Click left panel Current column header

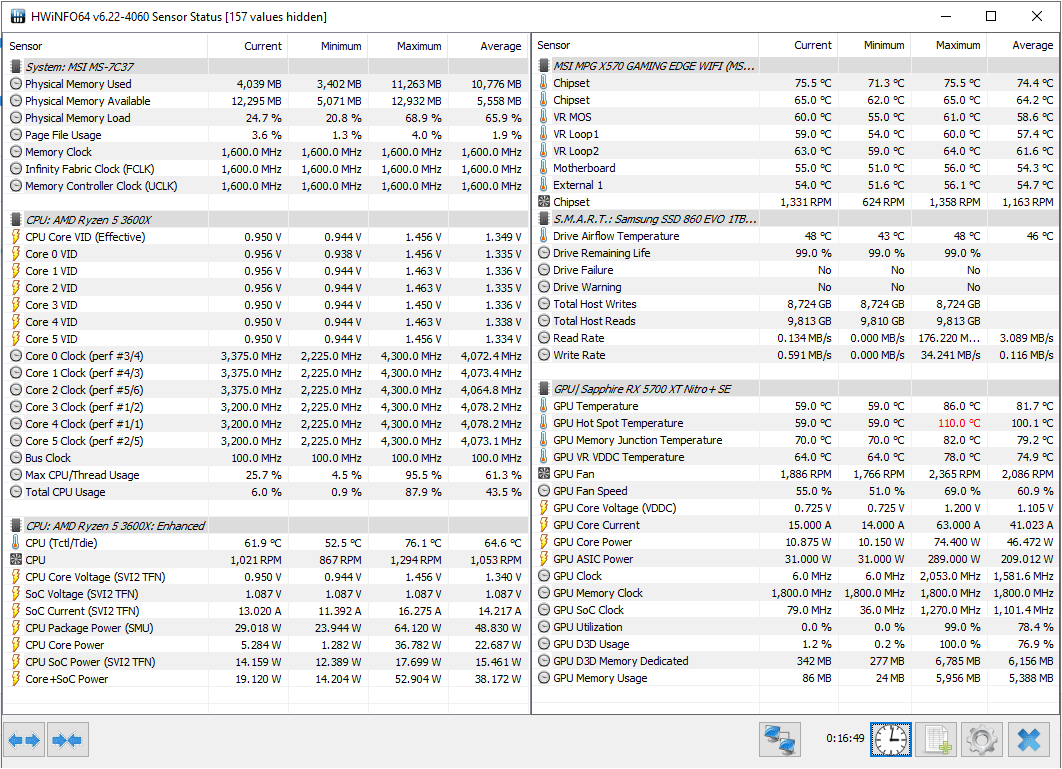pyautogui.click(x=248, y=46)
